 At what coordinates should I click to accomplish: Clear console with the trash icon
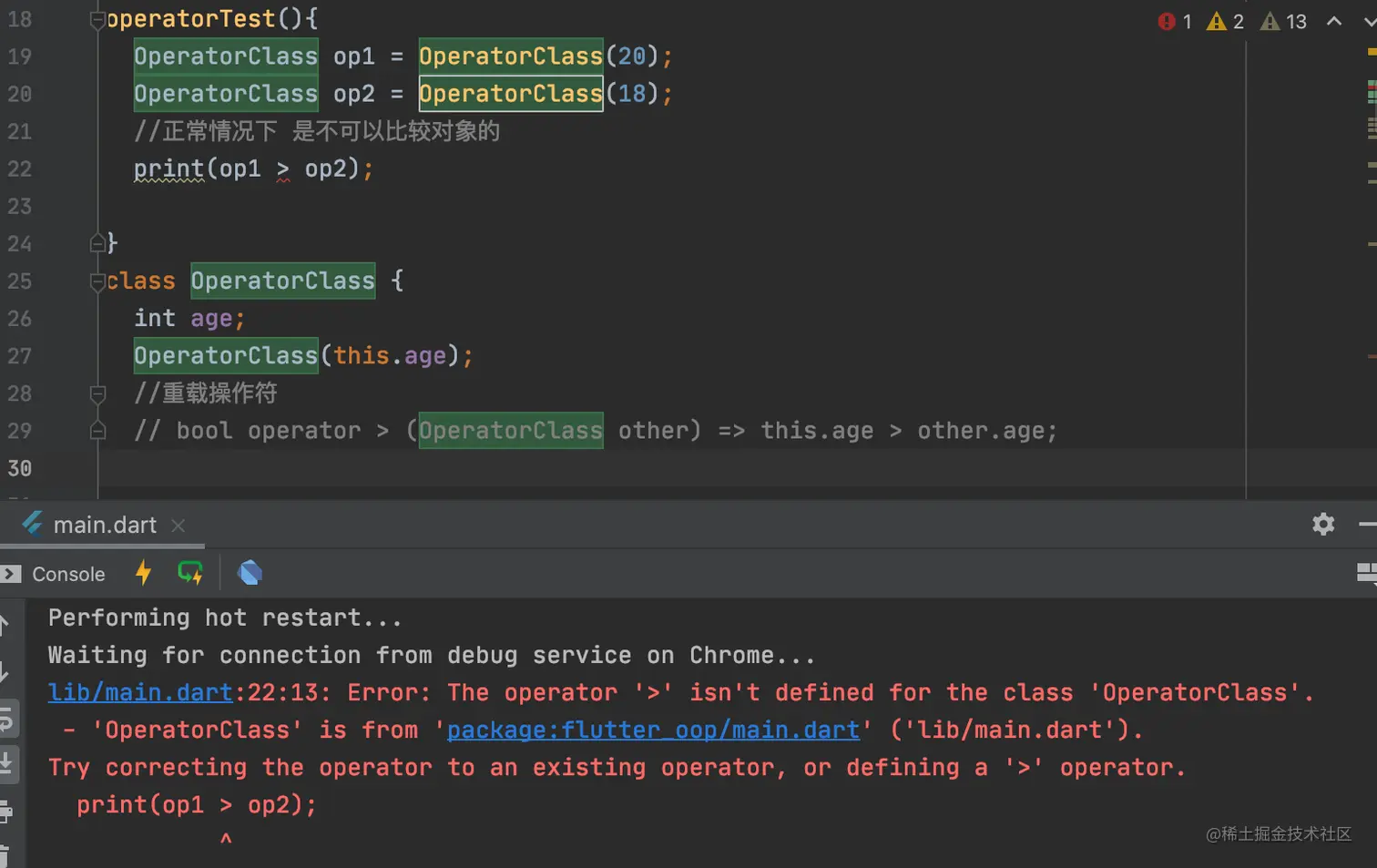(5, 856)
